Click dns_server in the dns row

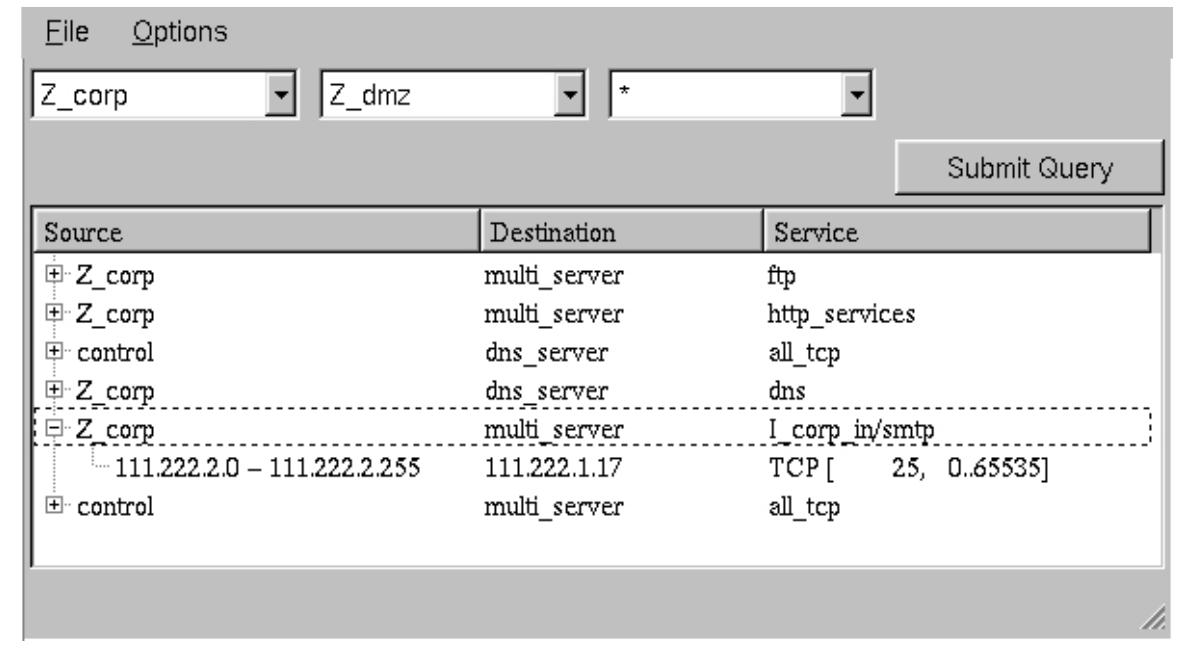pos(546,391)
